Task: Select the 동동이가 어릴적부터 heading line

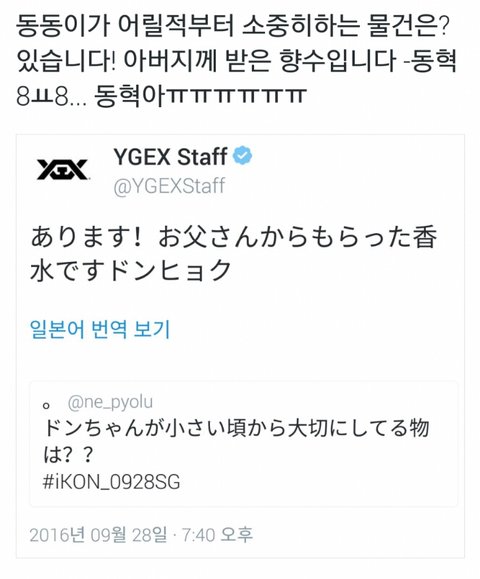Action: pos(233,27)
